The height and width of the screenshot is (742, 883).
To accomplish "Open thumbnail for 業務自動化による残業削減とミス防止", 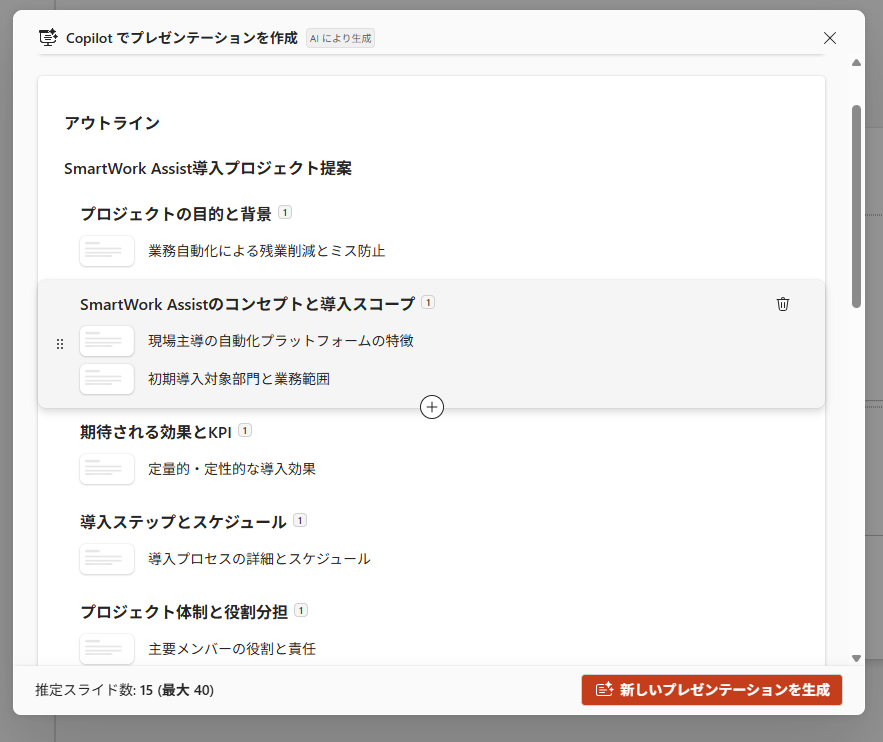I will pos(107,251).
